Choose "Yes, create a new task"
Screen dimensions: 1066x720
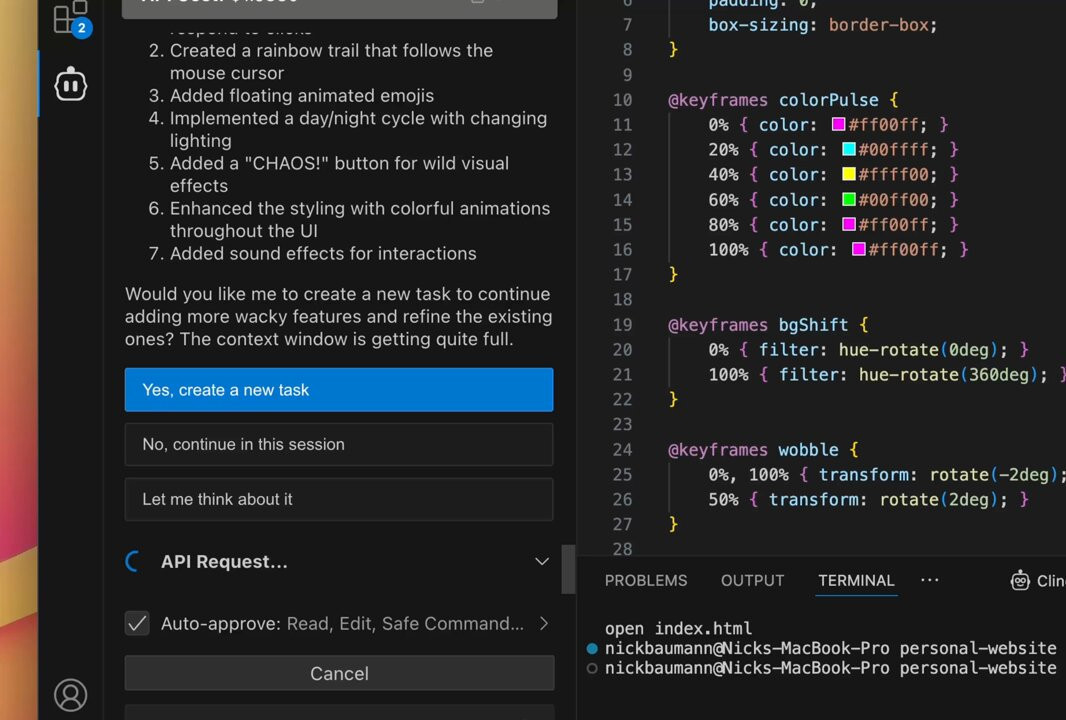click(x=339, y=390)
